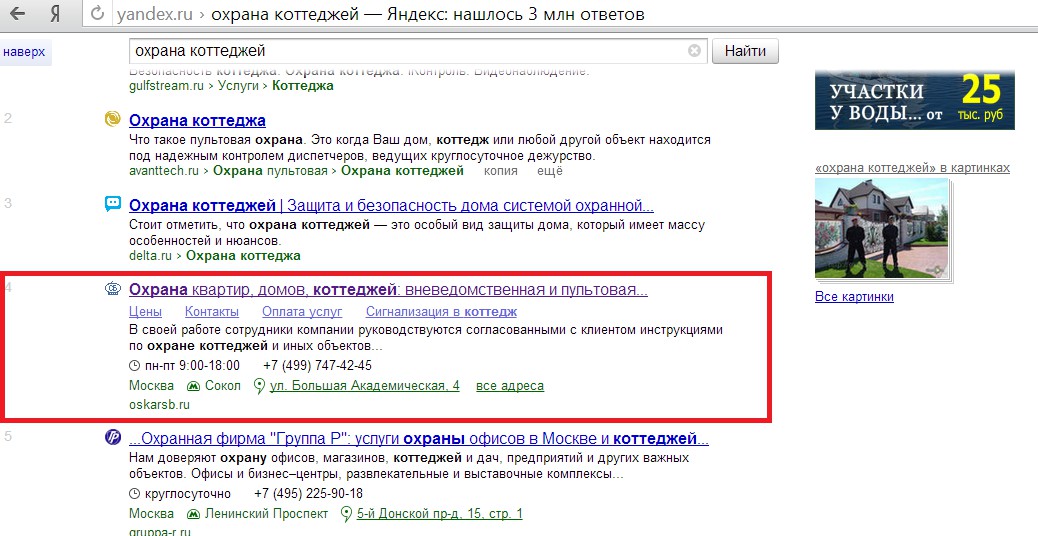Click the Найти search button
Image resolution: width=1038 pixels, height=536 pixels.
tap(745, 51)
